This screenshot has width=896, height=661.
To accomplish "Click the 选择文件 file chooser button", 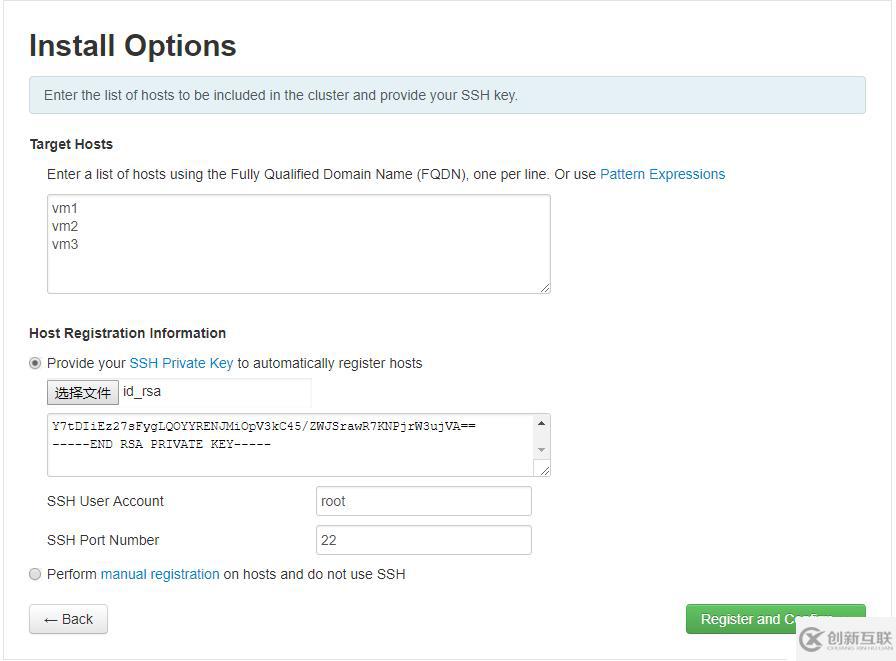I will [x=83, y=392].
